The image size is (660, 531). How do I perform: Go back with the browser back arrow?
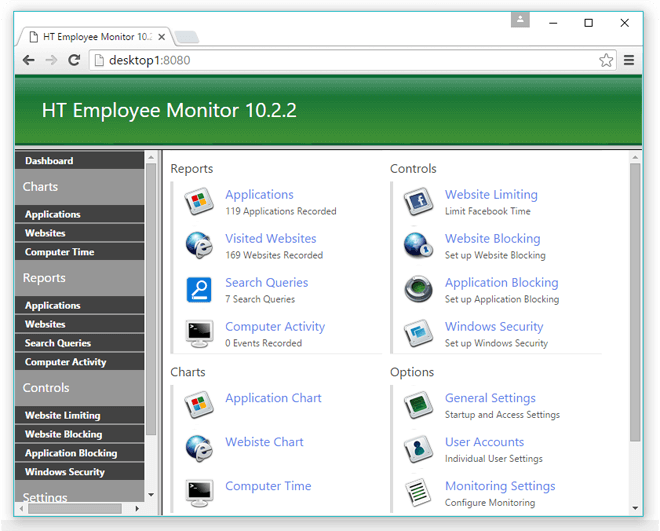tap(29, 60)
